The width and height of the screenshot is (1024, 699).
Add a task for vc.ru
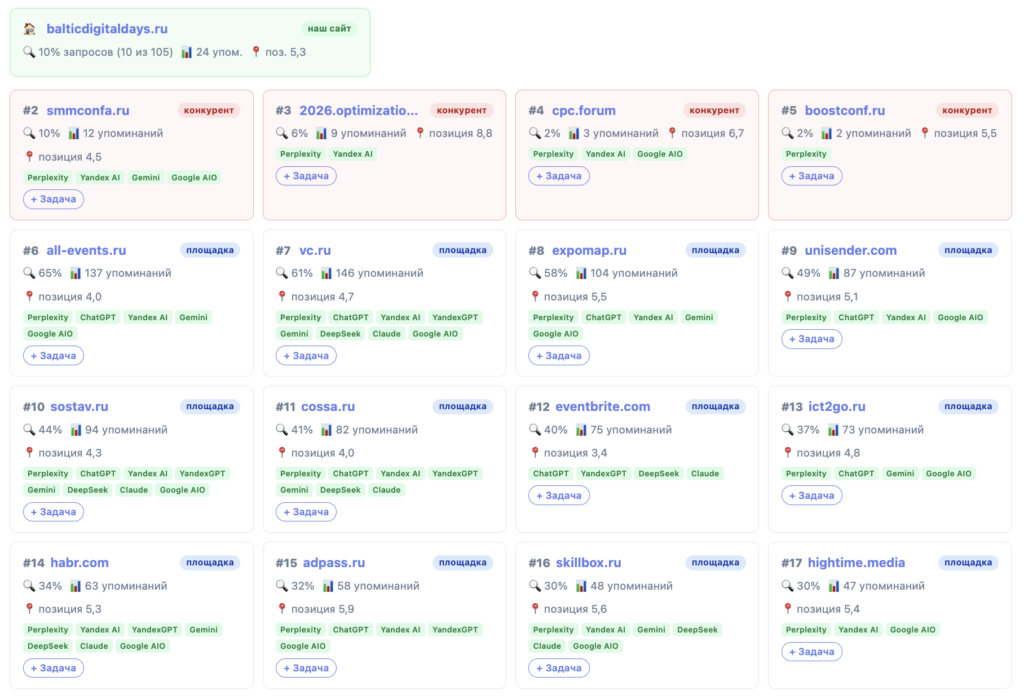tap(306, 355)
